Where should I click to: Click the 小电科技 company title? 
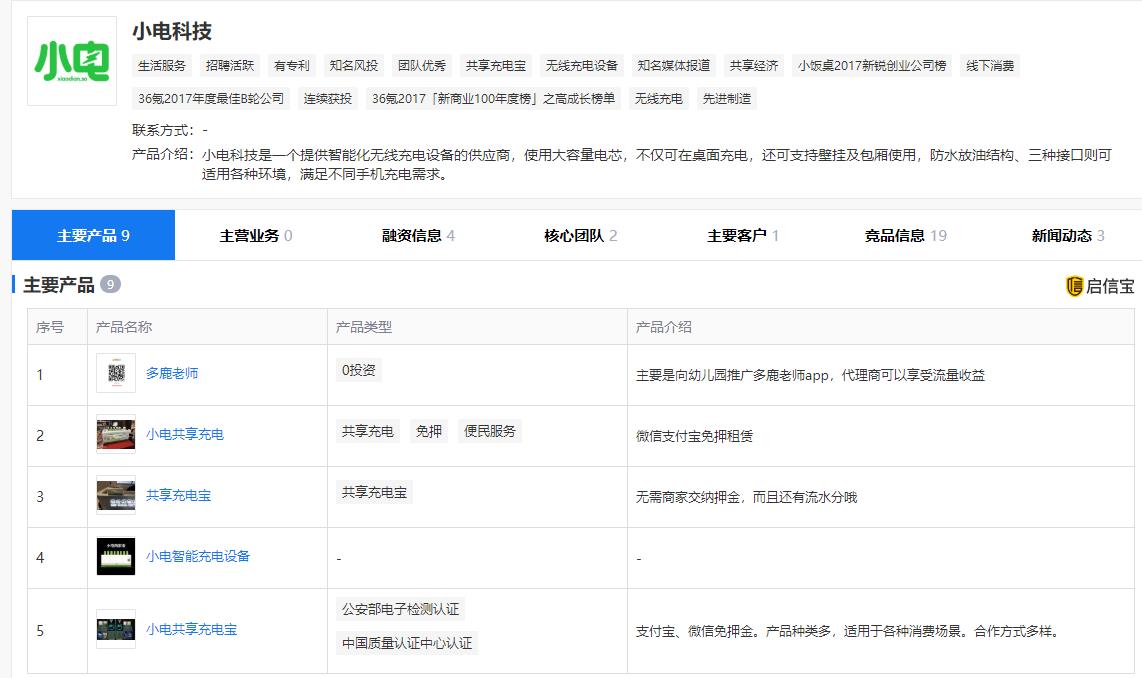(x=172, y=31)
